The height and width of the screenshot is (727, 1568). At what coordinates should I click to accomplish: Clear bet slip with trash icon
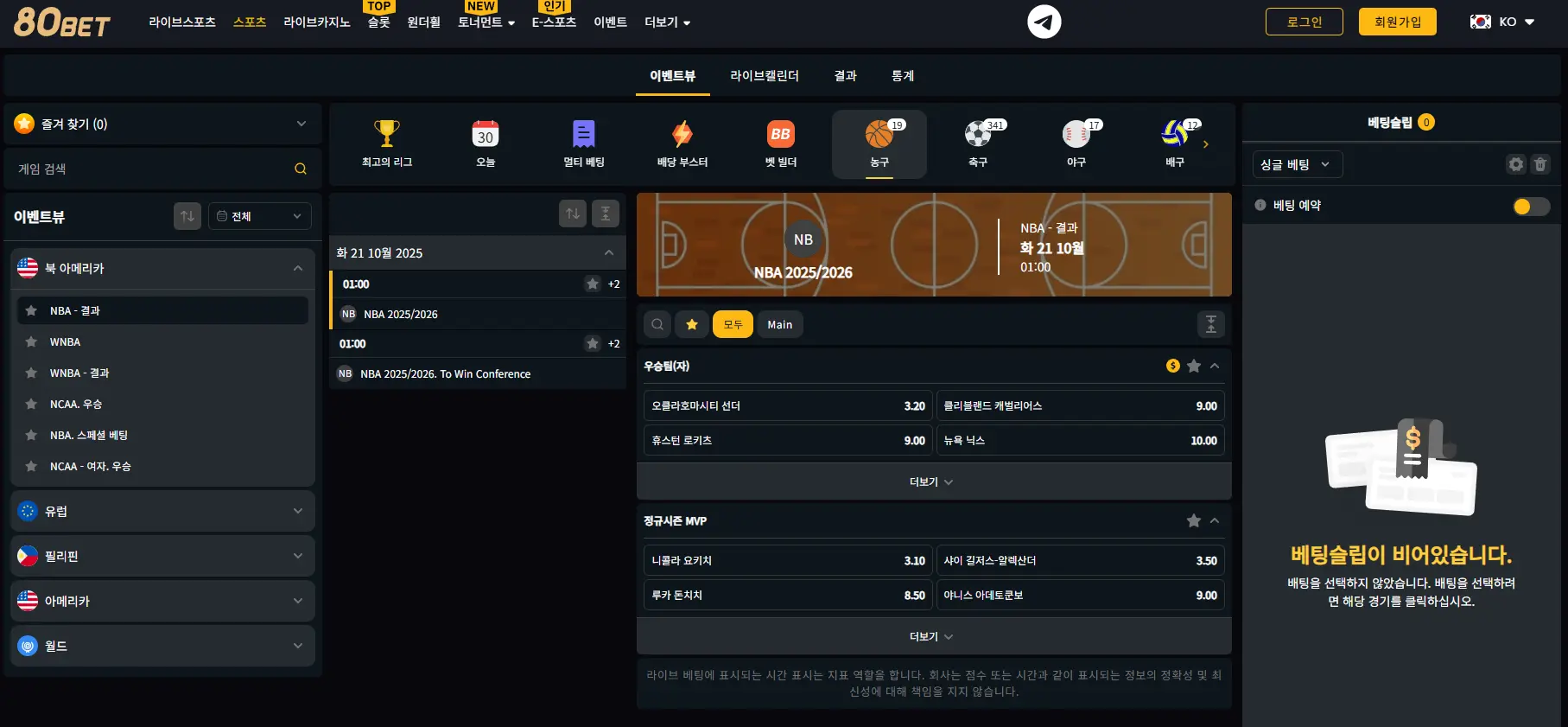click(1540, 164)
